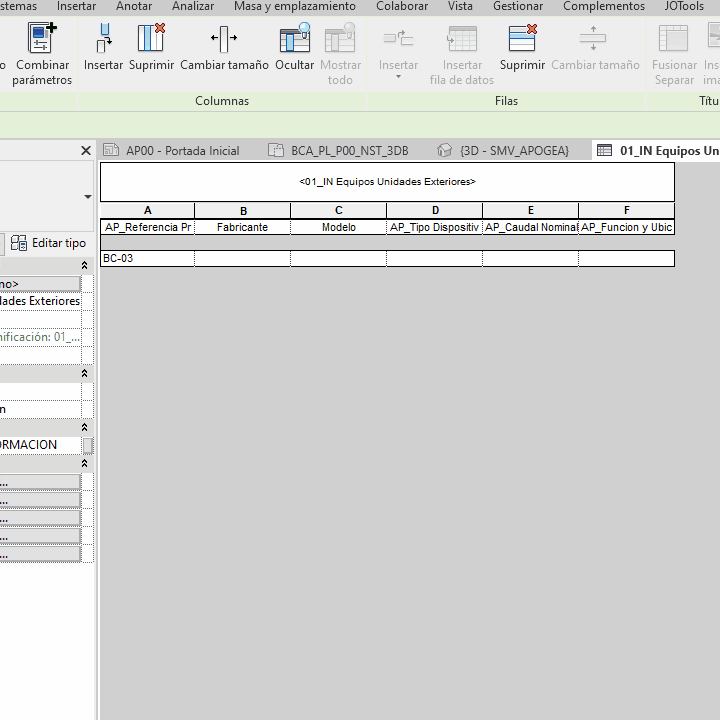
Task: Click Cambiar tamaño for columns
Action: tap(224, 48)
